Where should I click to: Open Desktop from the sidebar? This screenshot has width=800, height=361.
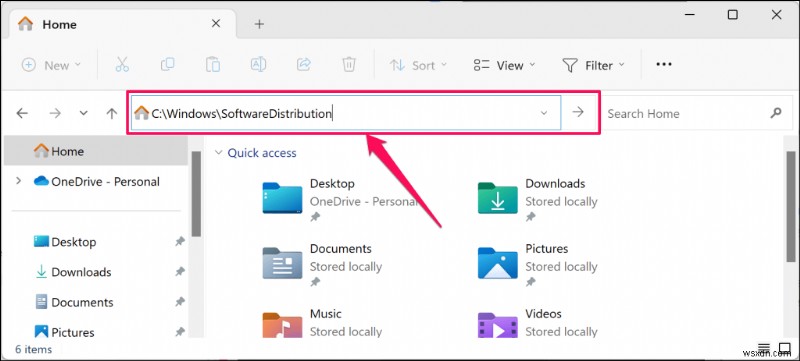pos(65,242)
